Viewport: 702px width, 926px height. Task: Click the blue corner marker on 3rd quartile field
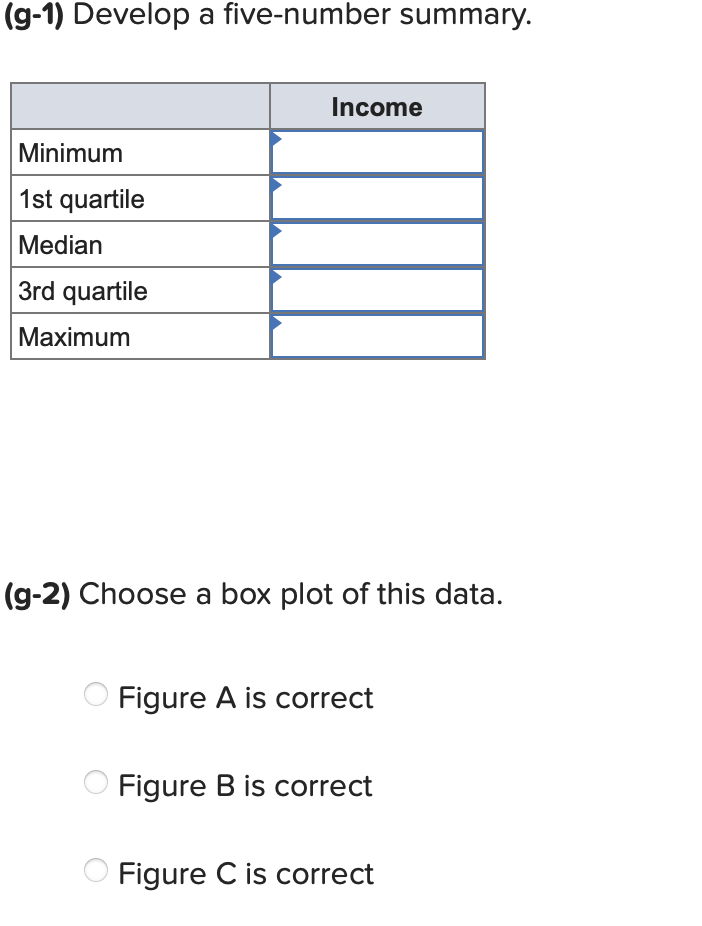point(277,274)
